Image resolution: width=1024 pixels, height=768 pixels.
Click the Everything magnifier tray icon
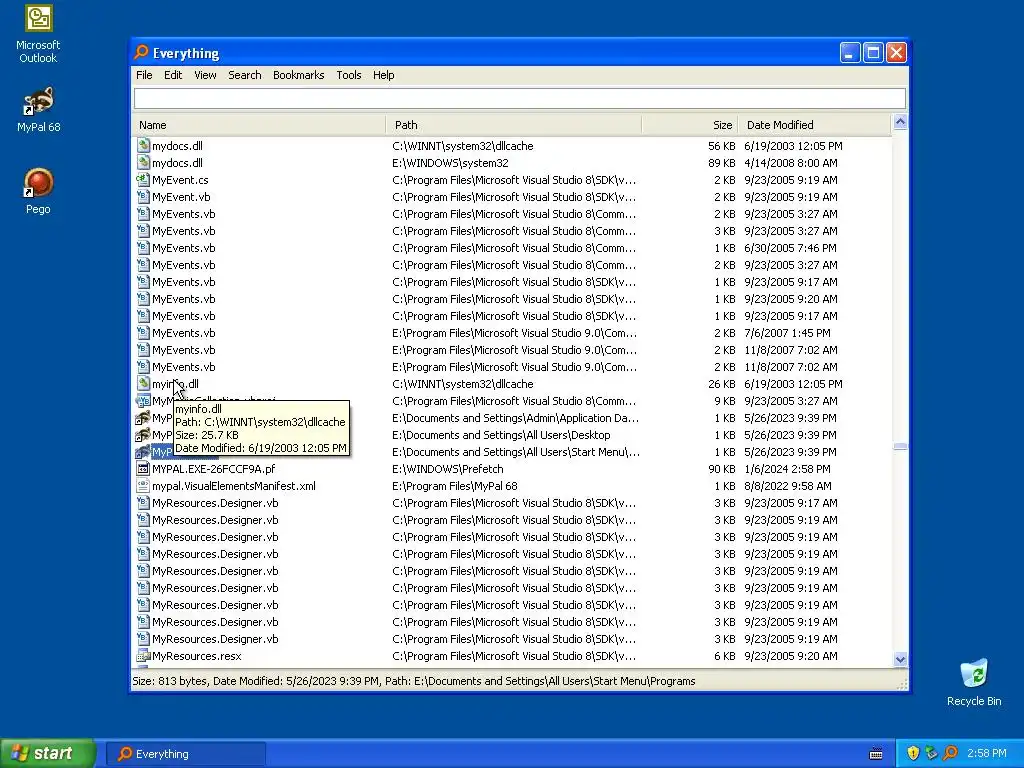pyautogui.click(x=950, y=753)
